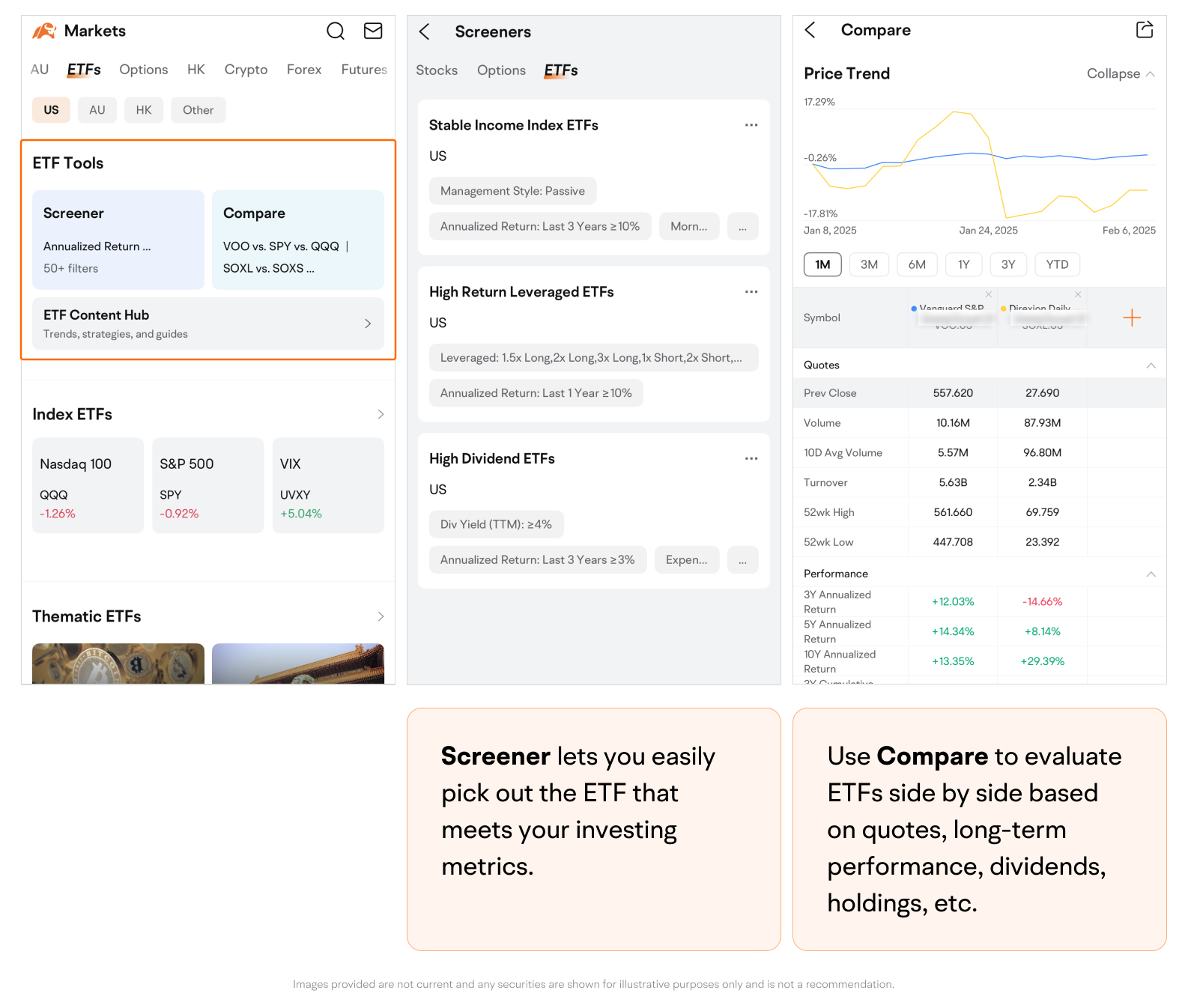Open the ETF Content Hub
This screenshot has height=1008, width=1188.
tap(207, 324)
